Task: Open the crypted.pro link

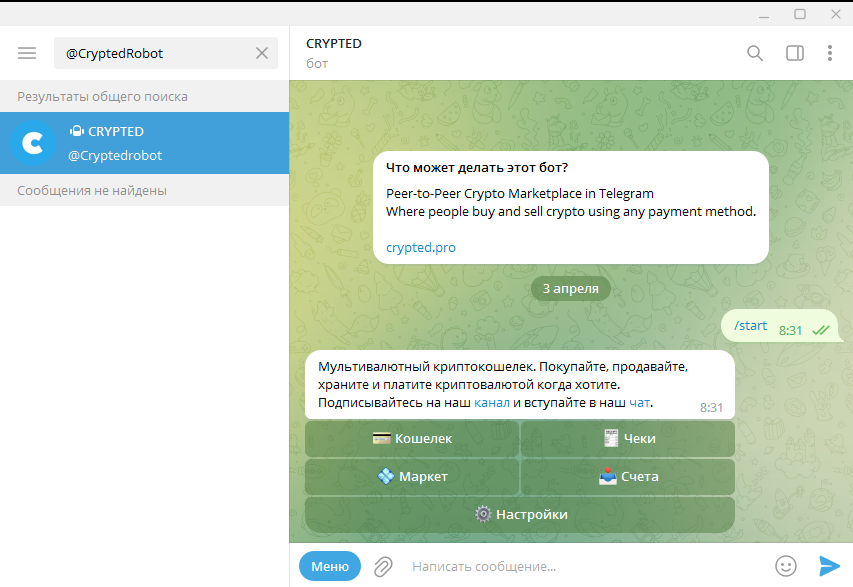Action: tap(421, 247)
